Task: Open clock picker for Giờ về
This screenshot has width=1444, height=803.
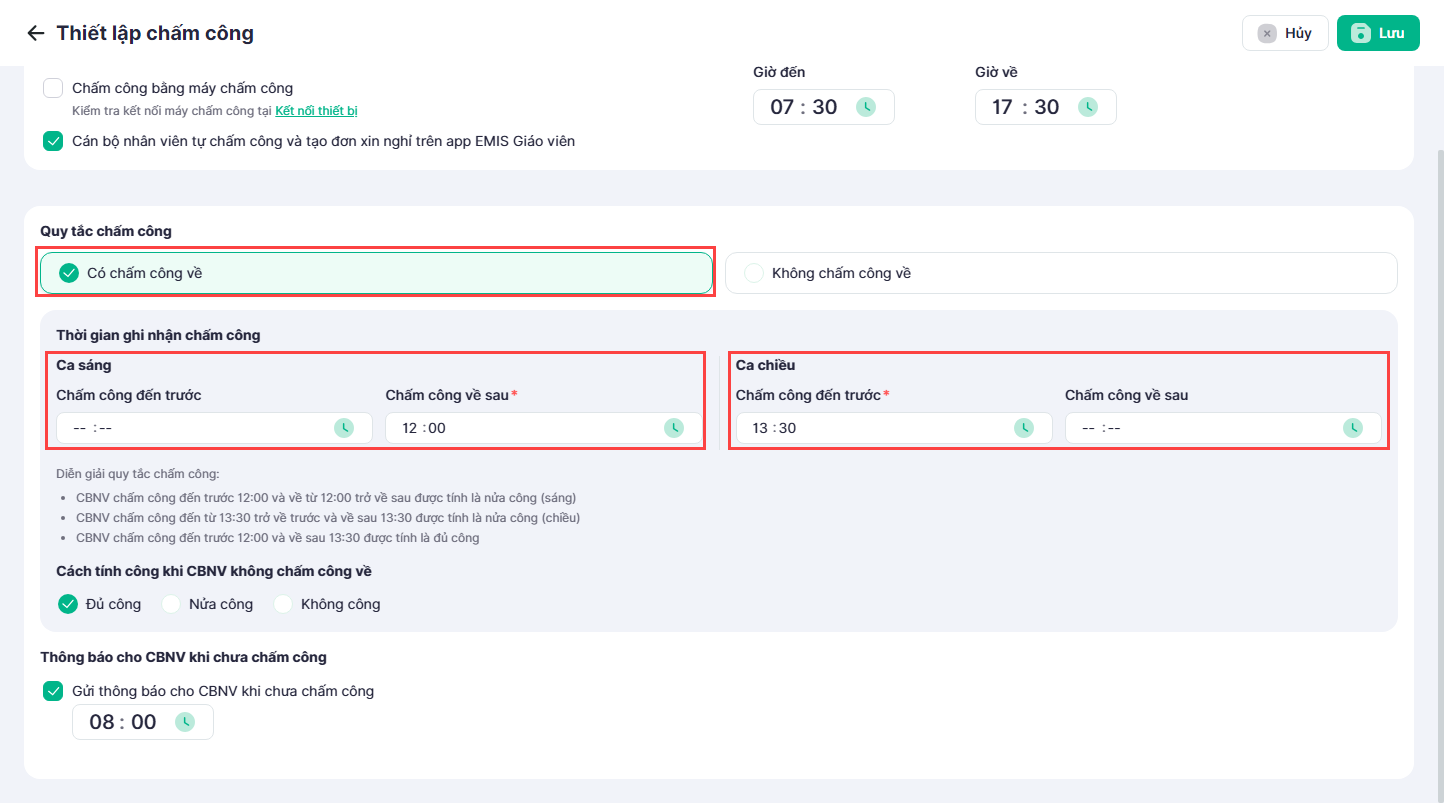Action: click(1088, 107)
